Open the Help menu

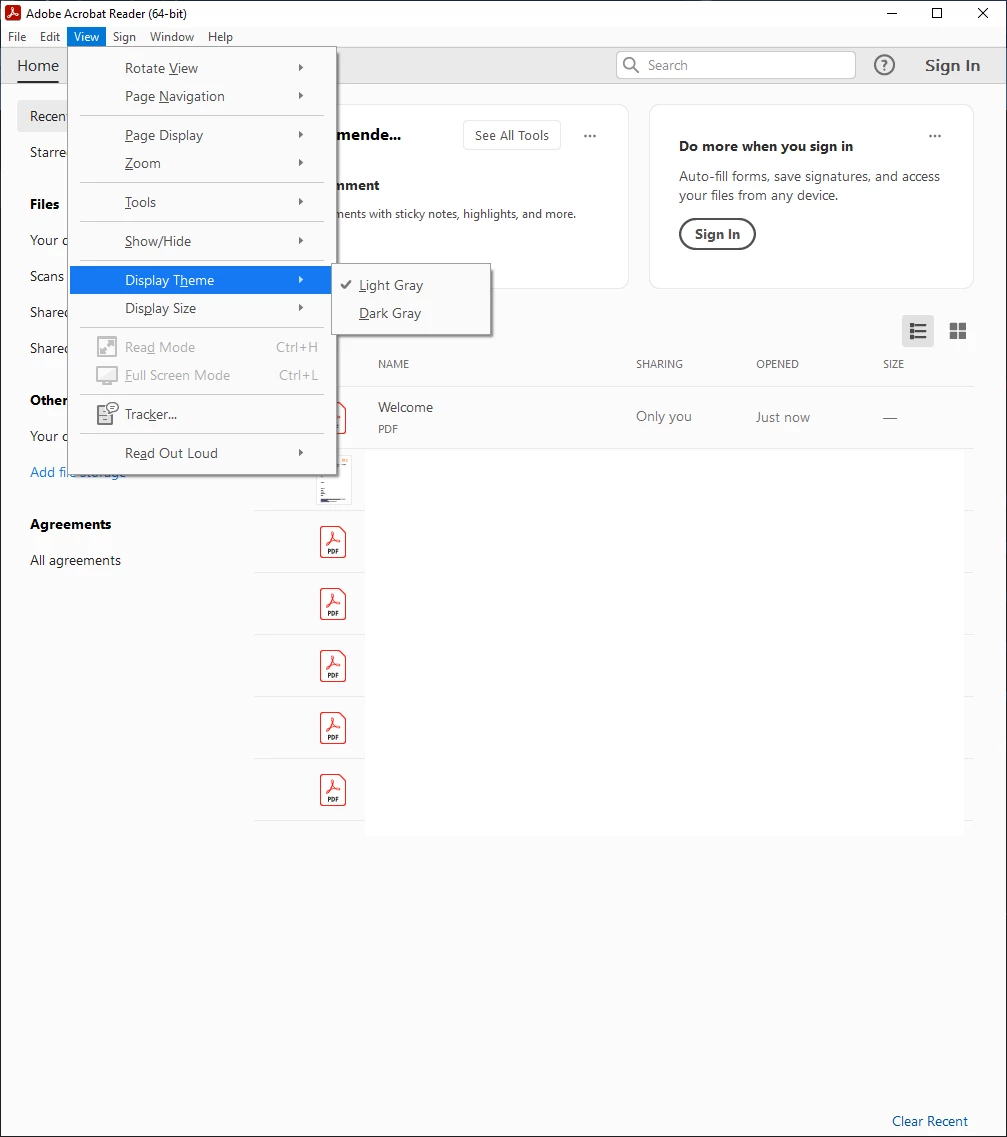tap(220, 37)
